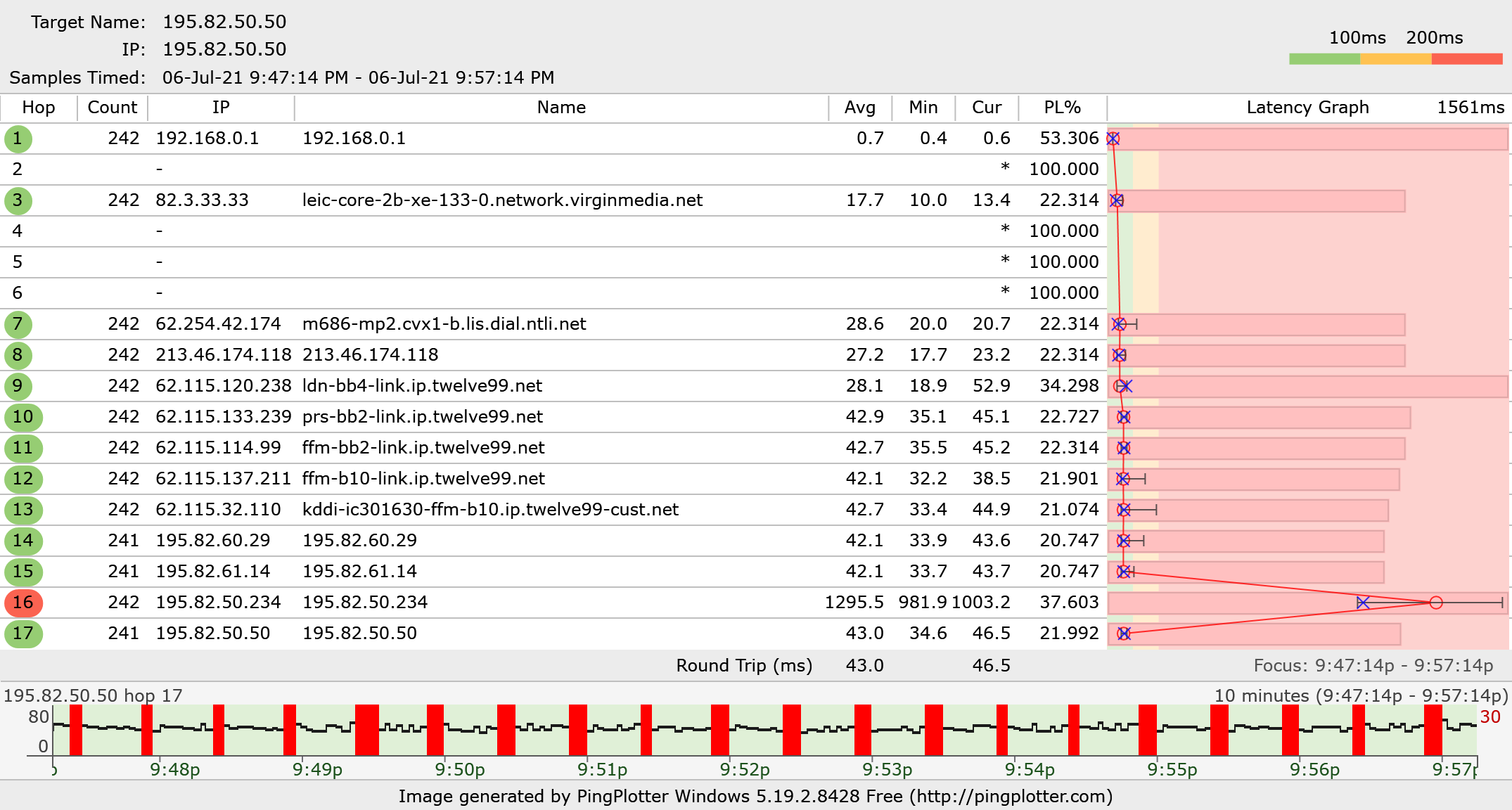This screenshot has width=1512, height=810.
Task: Select the leic-core-2b virginmedia hostname
Action: pos(502,200)
